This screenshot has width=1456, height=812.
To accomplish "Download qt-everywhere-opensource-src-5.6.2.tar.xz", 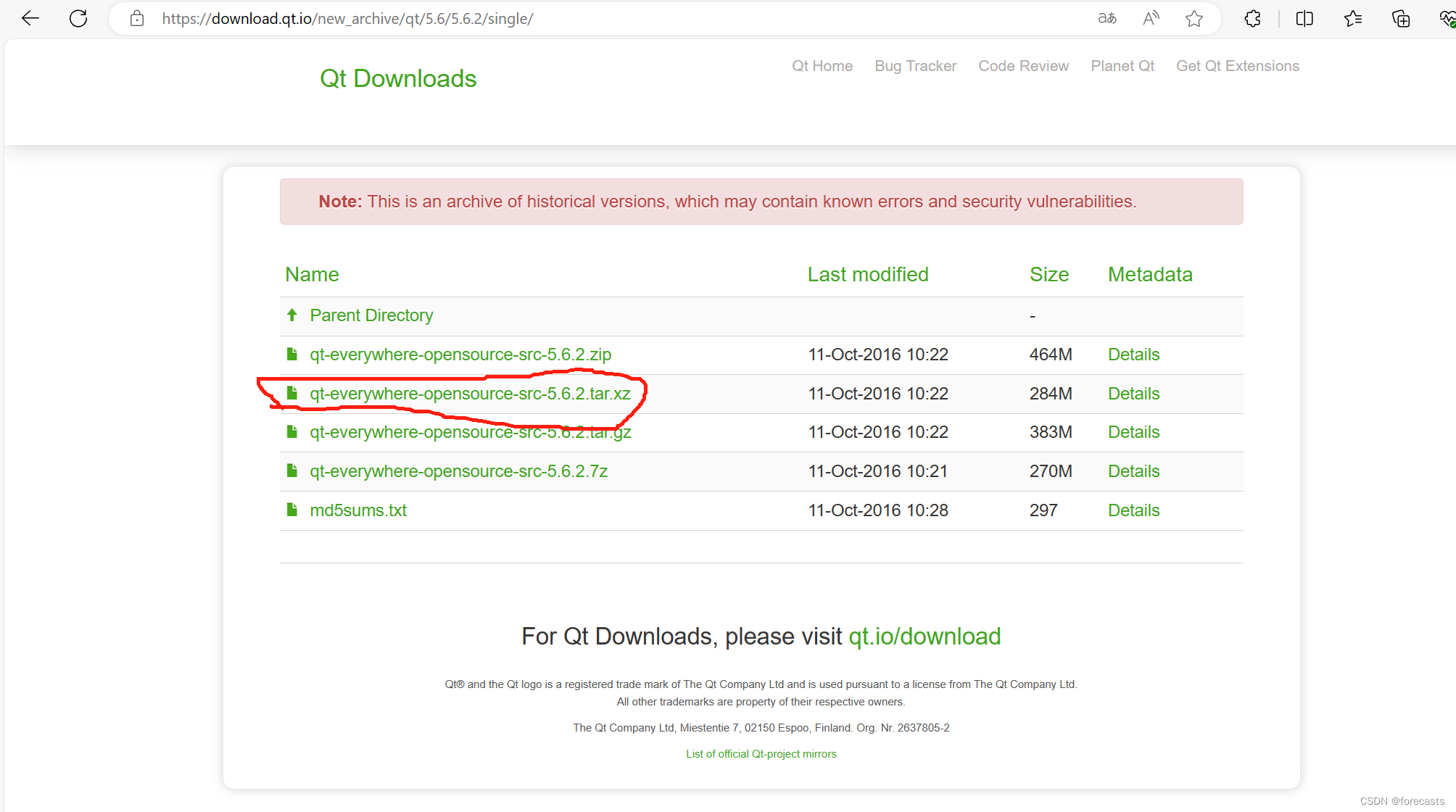I will 470,394.
